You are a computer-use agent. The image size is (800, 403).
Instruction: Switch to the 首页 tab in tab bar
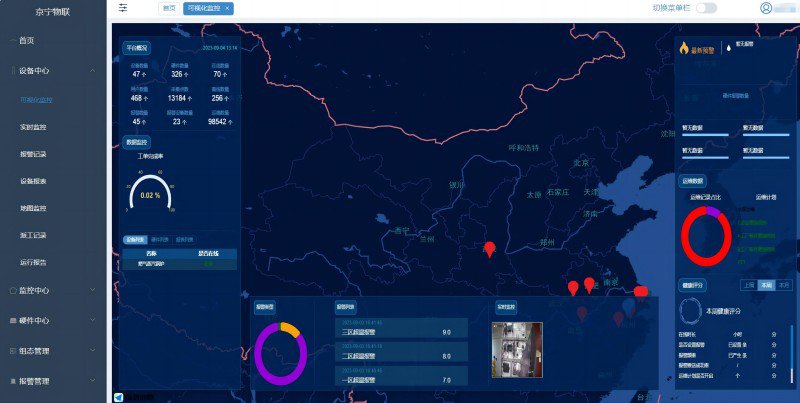[168, 8]
